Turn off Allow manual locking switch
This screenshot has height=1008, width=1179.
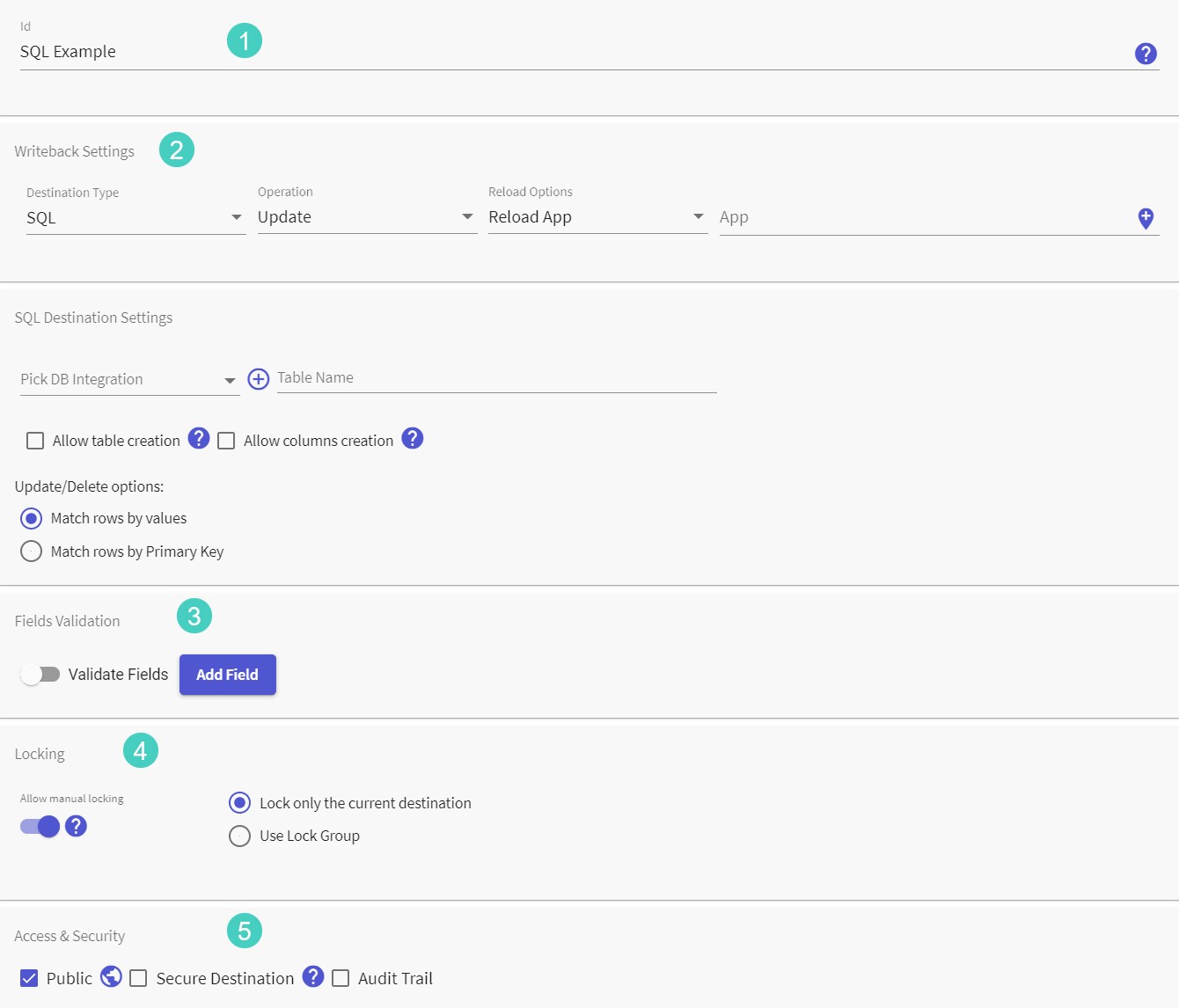(40, 826)
